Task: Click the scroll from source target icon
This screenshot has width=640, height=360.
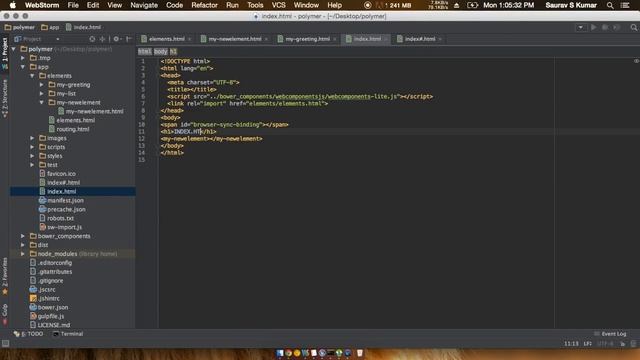Action: (x=92, y=39)
